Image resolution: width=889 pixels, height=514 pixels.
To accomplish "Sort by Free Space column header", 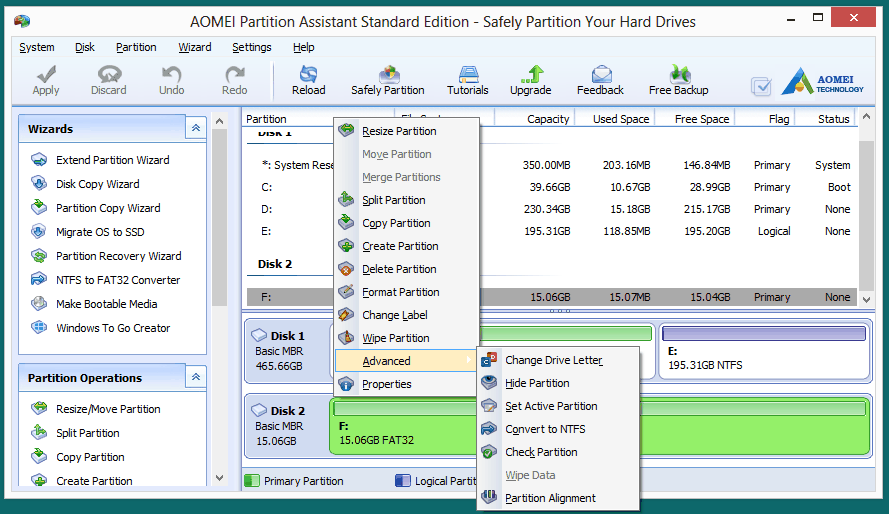I will click(x=696, y=118).
